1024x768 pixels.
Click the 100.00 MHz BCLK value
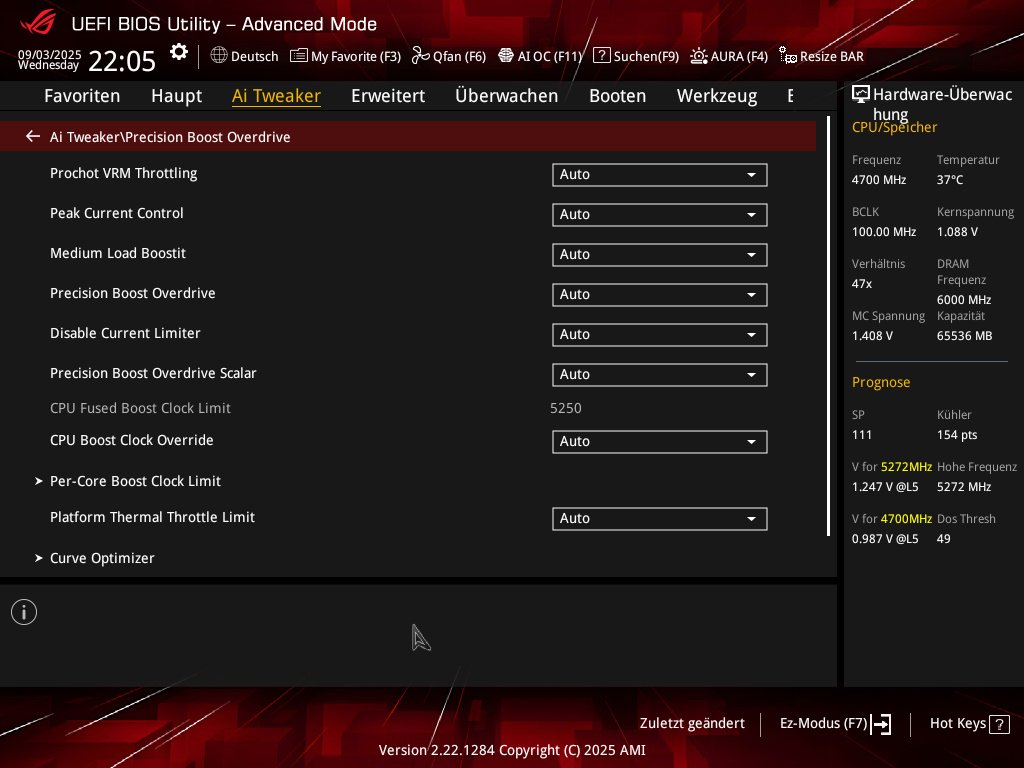884,232
